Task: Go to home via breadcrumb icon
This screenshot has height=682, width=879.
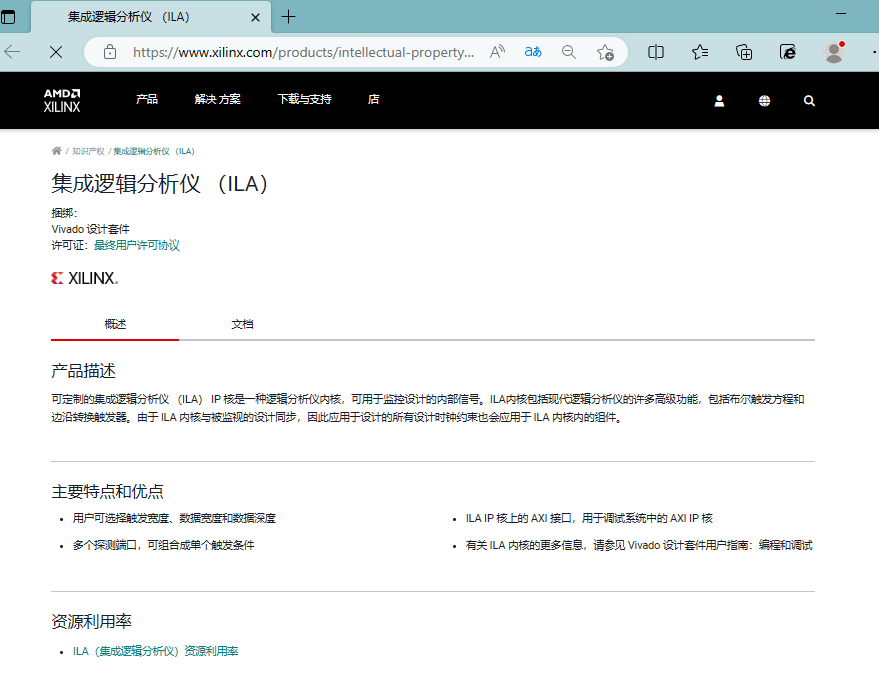Action: coord(57,151)
